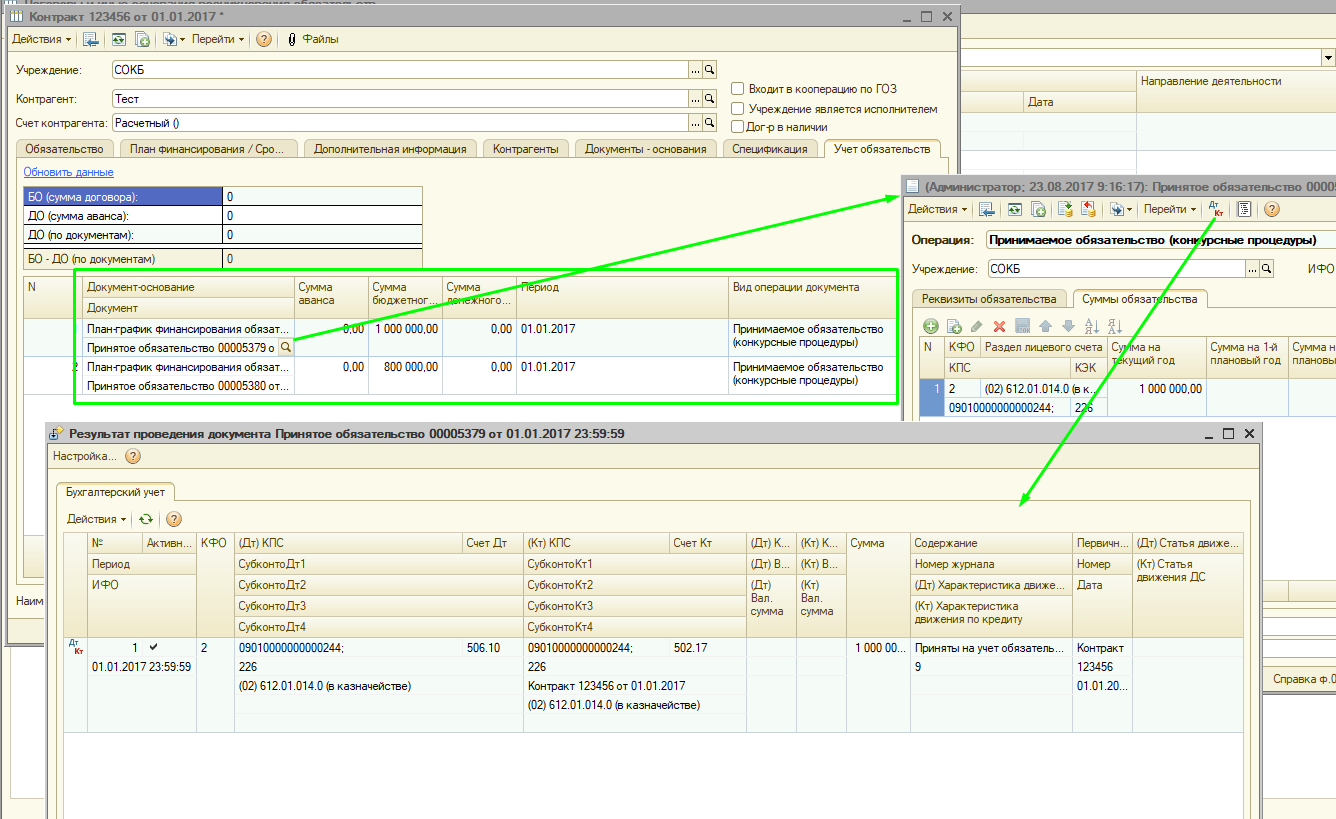Switch to the Спецификация tab
Screen dimensions: 1336x819
tap(769, 149)
